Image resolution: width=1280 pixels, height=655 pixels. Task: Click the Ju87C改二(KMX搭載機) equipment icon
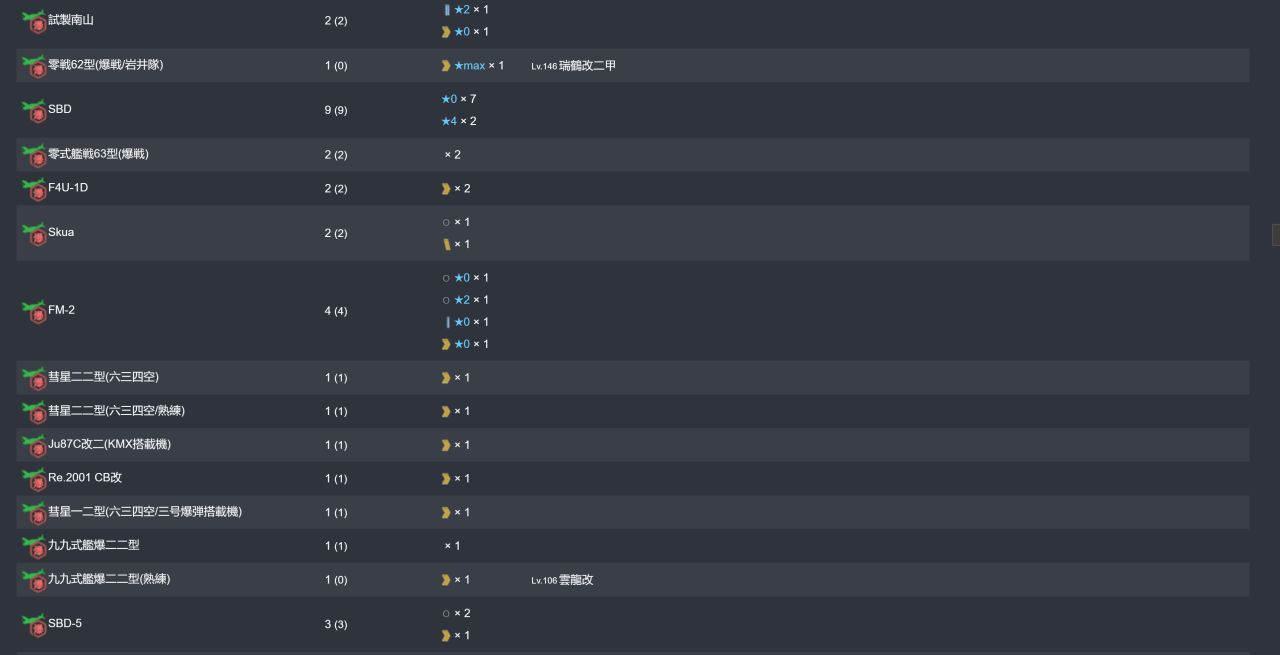click(33, 445)
